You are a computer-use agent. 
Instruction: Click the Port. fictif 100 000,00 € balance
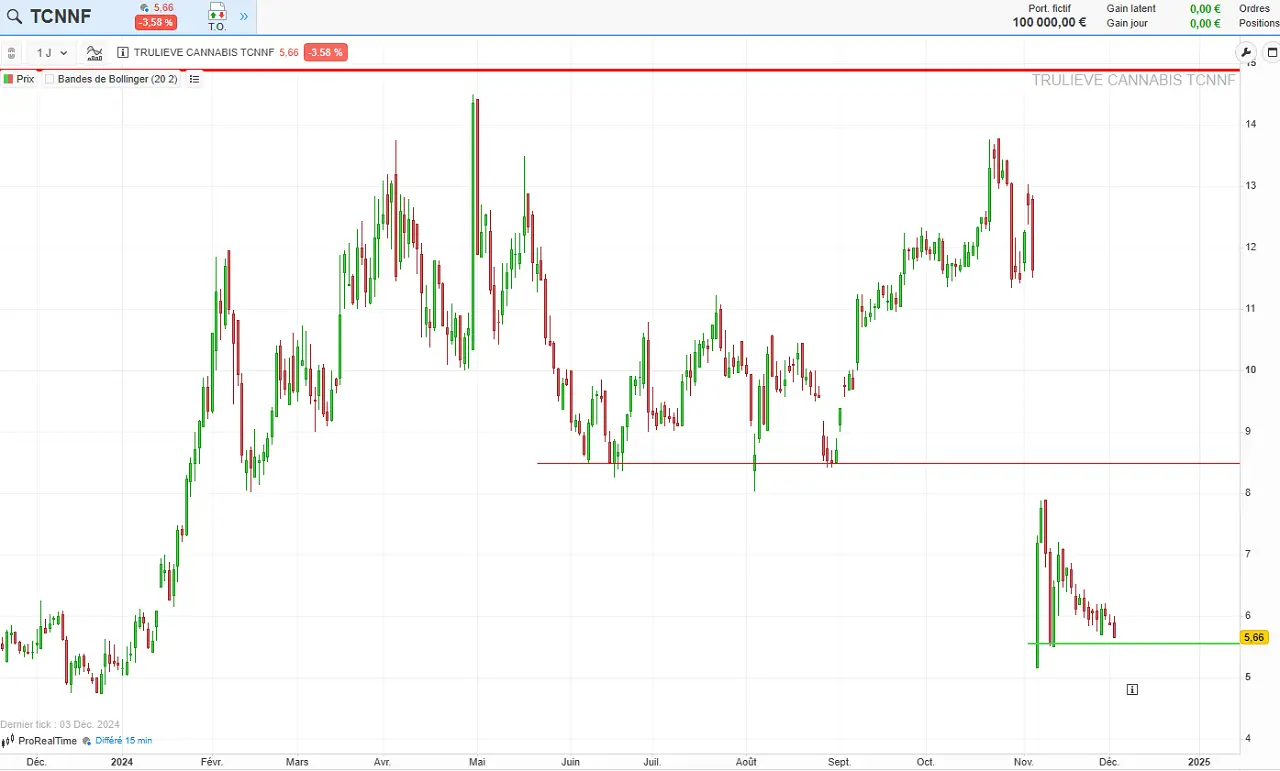[x=1049, y=16]
